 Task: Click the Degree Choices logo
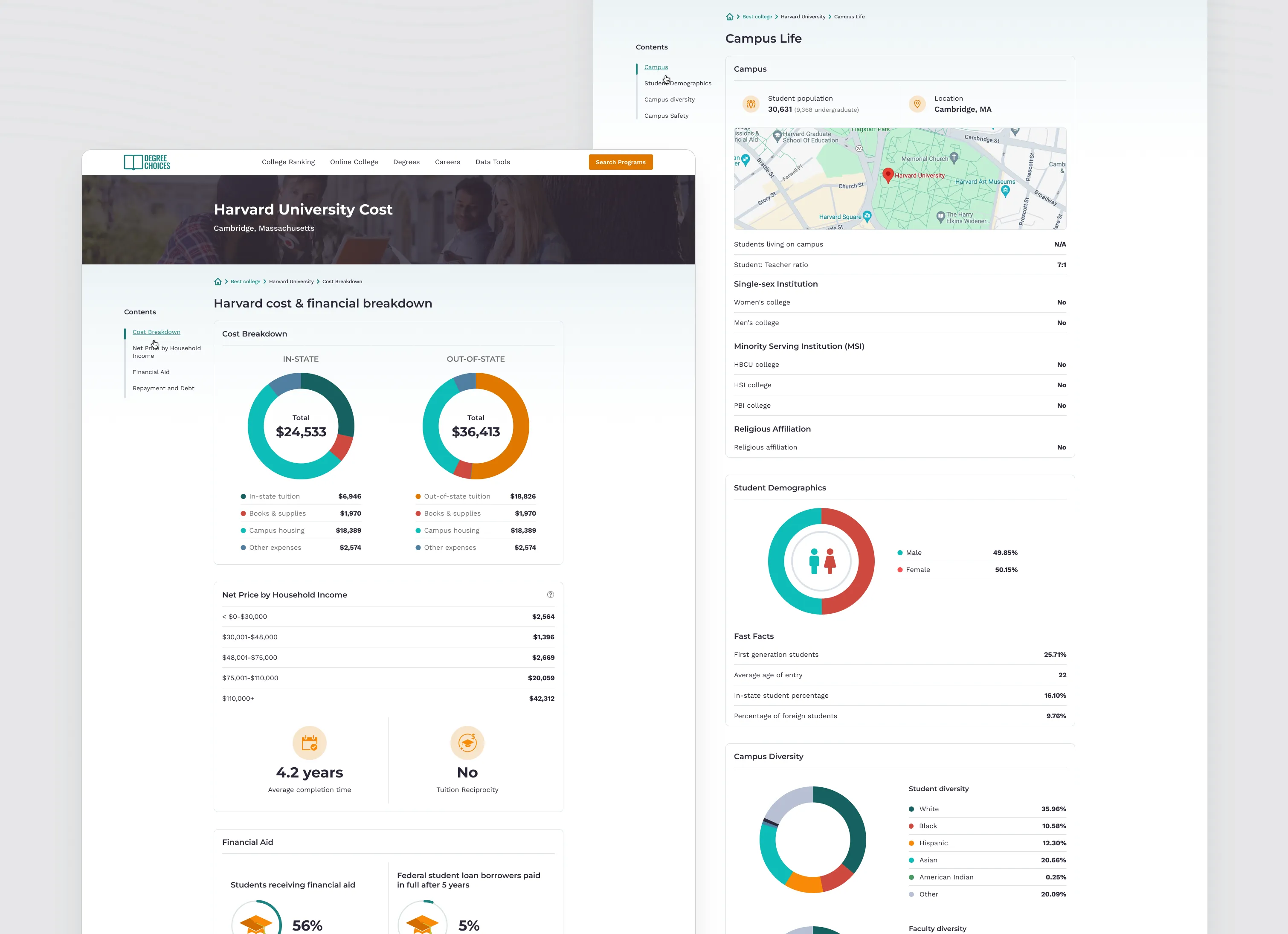click(x=147, y=162)
